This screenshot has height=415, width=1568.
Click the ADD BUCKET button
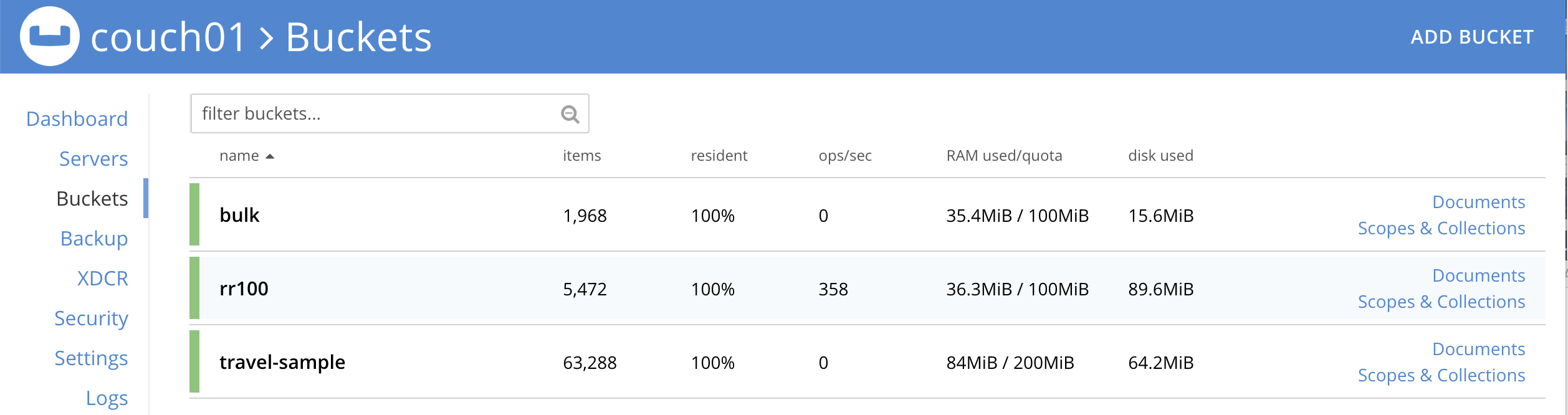coord(1471,37)
